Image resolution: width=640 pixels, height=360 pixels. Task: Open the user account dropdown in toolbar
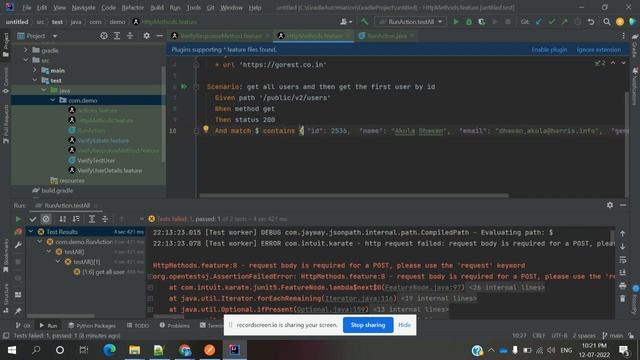[346, 22]
